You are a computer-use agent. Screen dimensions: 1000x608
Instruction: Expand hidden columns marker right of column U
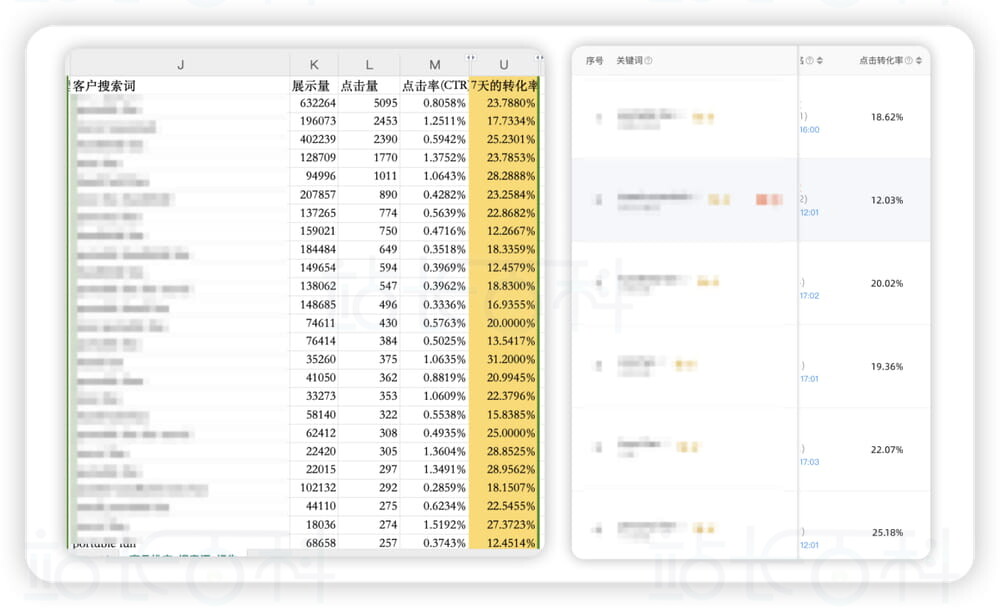point(539,58)
